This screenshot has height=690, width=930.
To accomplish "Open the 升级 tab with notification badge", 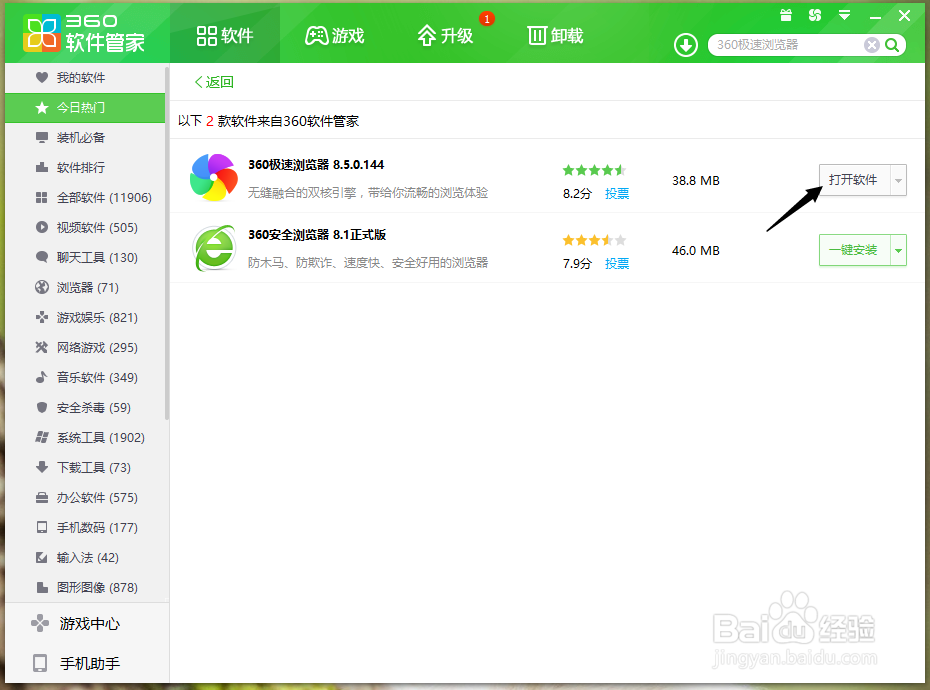I will (x=447, y=34).
